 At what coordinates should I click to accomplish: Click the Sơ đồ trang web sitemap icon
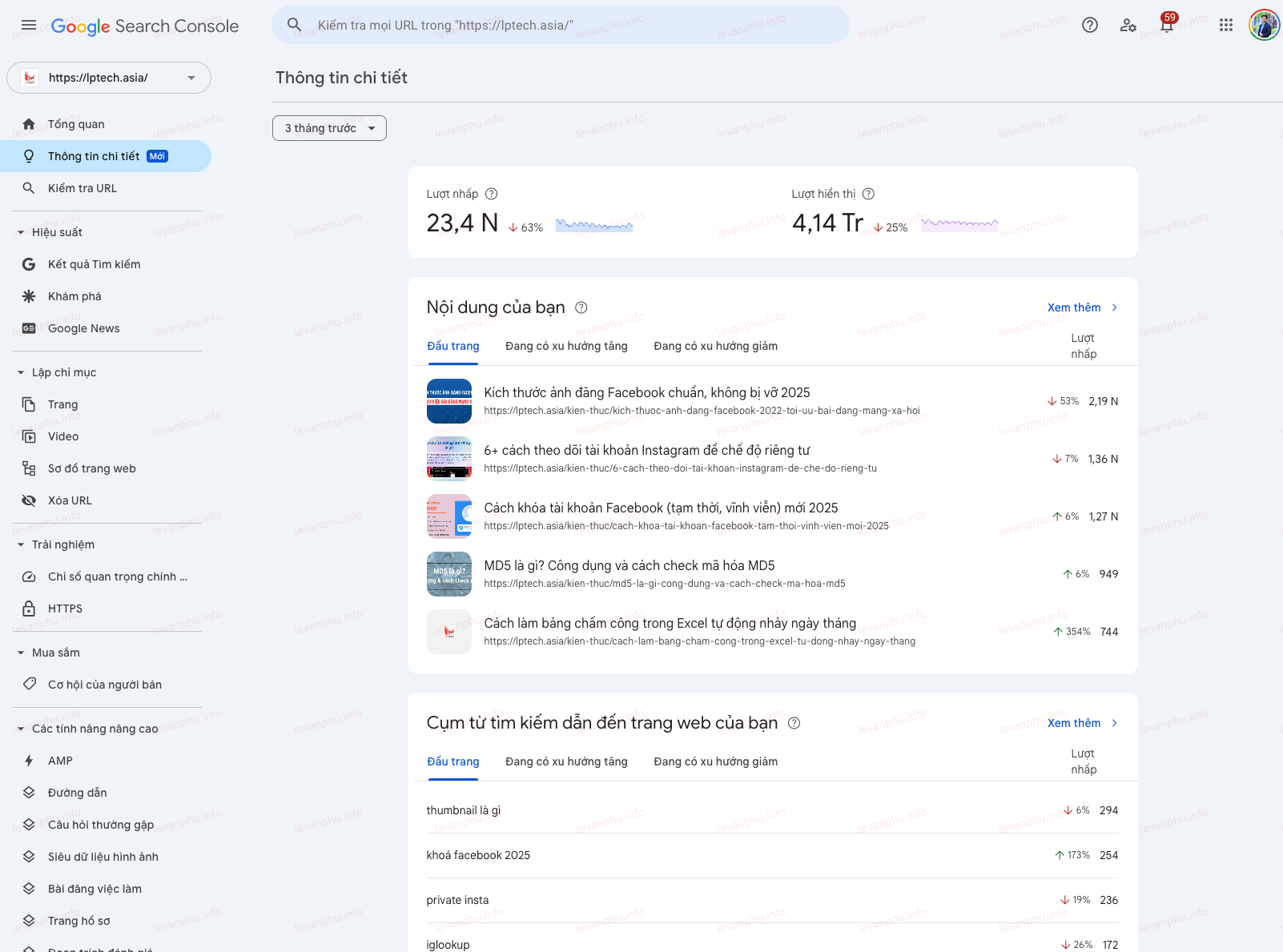(x=29, y=468)
